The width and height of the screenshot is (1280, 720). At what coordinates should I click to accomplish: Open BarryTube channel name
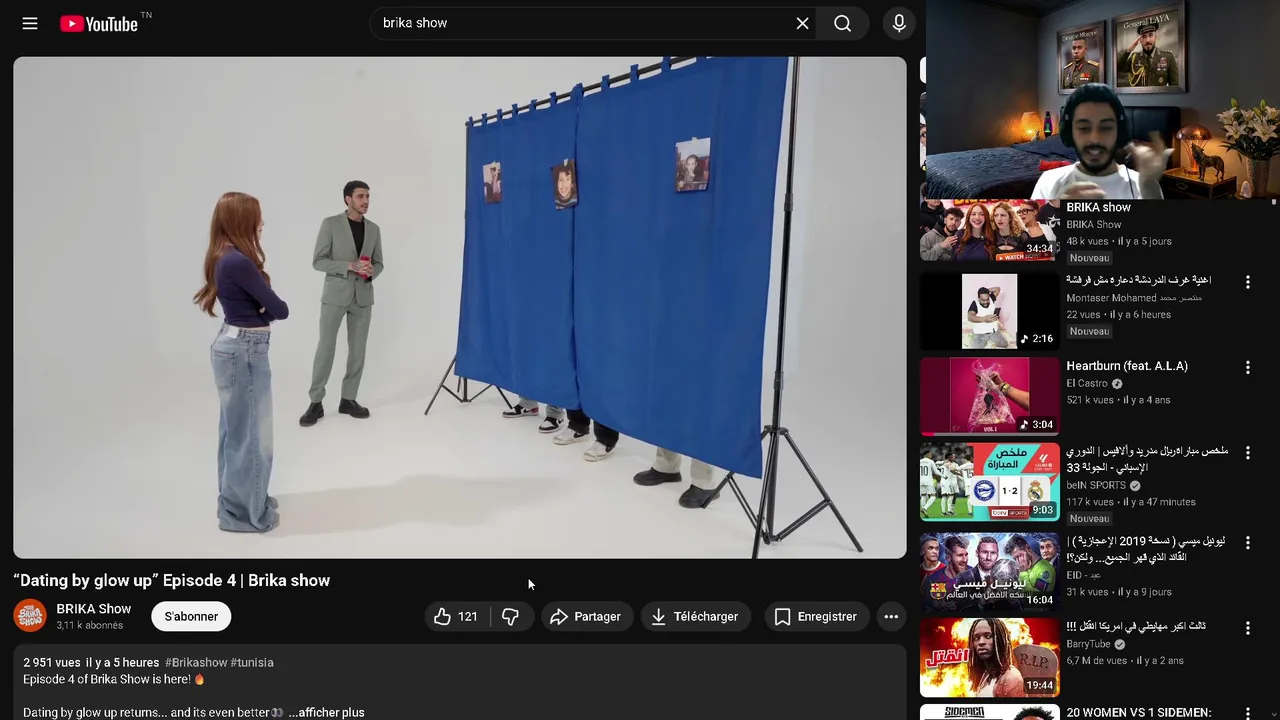coord(1088,645)
